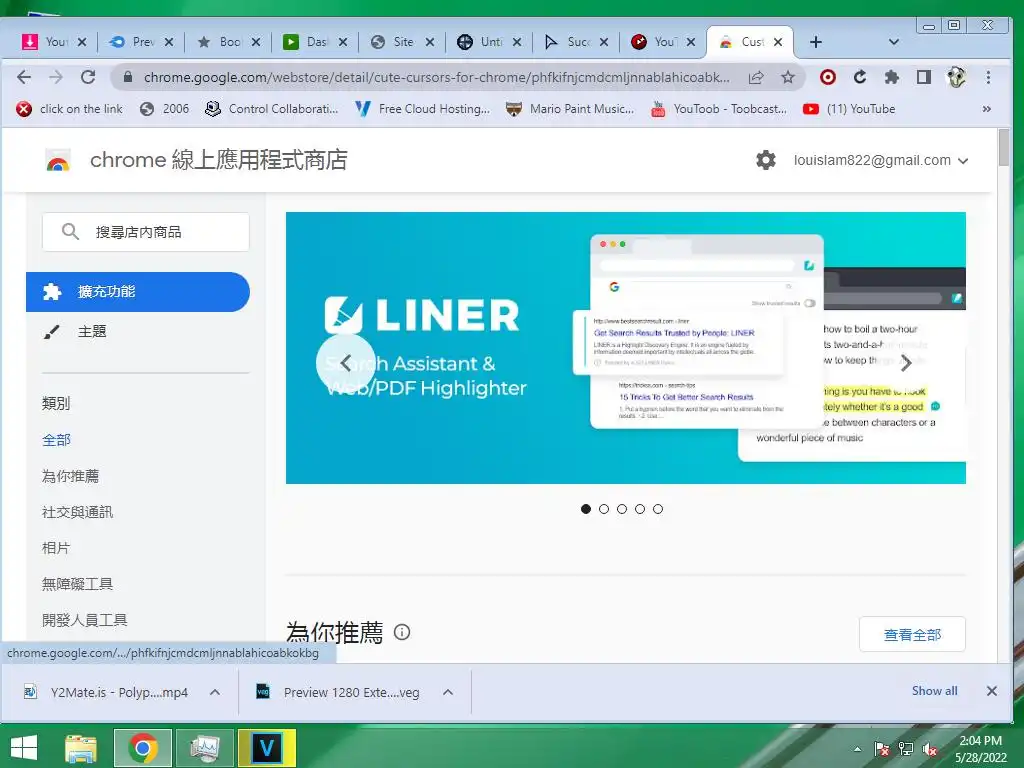Open the LINER banner promotion
This screenshot has width=1024, height=768.
626,348
